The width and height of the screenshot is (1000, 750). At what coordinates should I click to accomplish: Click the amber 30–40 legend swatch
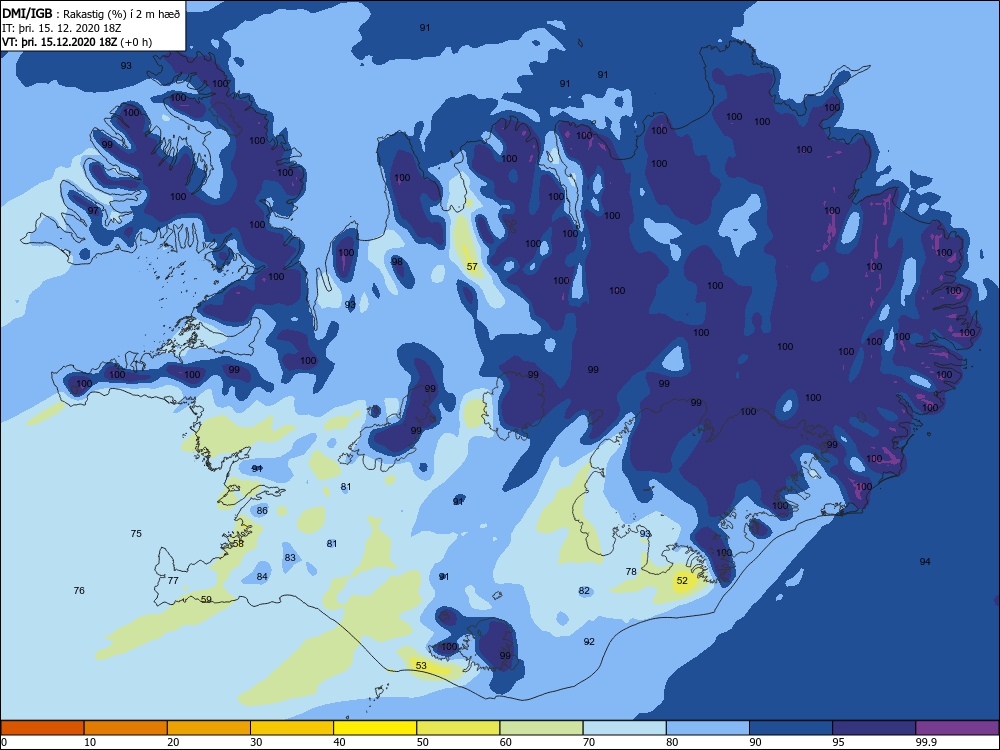[x=292, y=728]
